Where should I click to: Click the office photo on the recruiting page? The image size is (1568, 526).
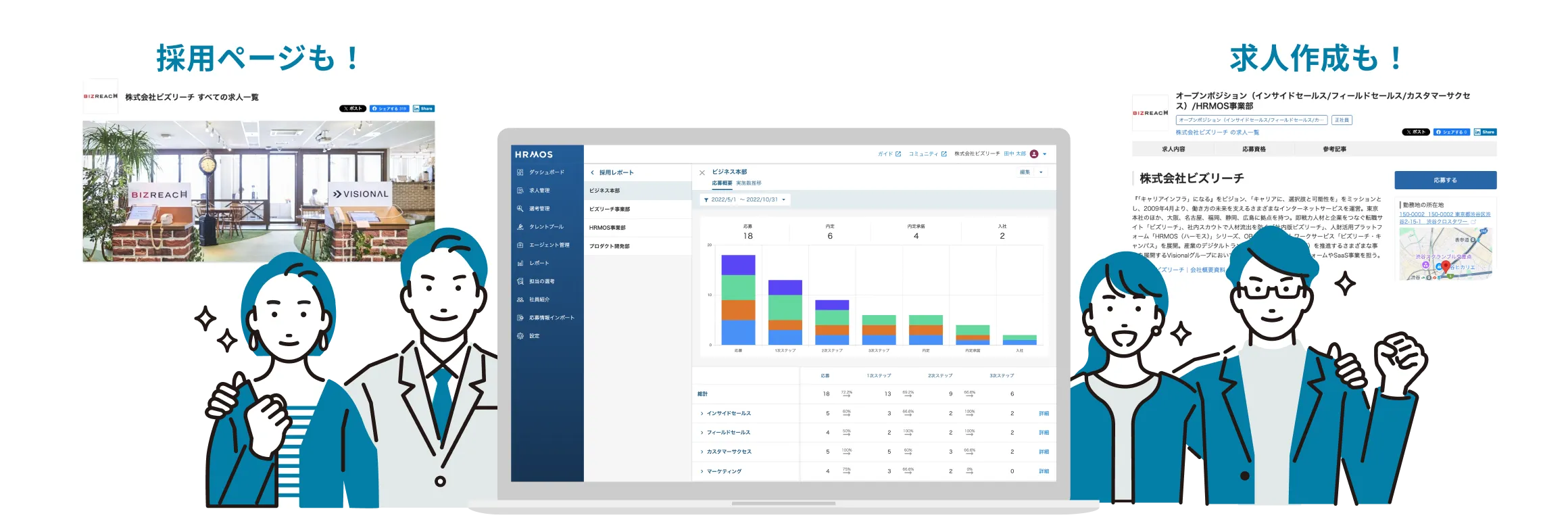click(x=258, y=191)
